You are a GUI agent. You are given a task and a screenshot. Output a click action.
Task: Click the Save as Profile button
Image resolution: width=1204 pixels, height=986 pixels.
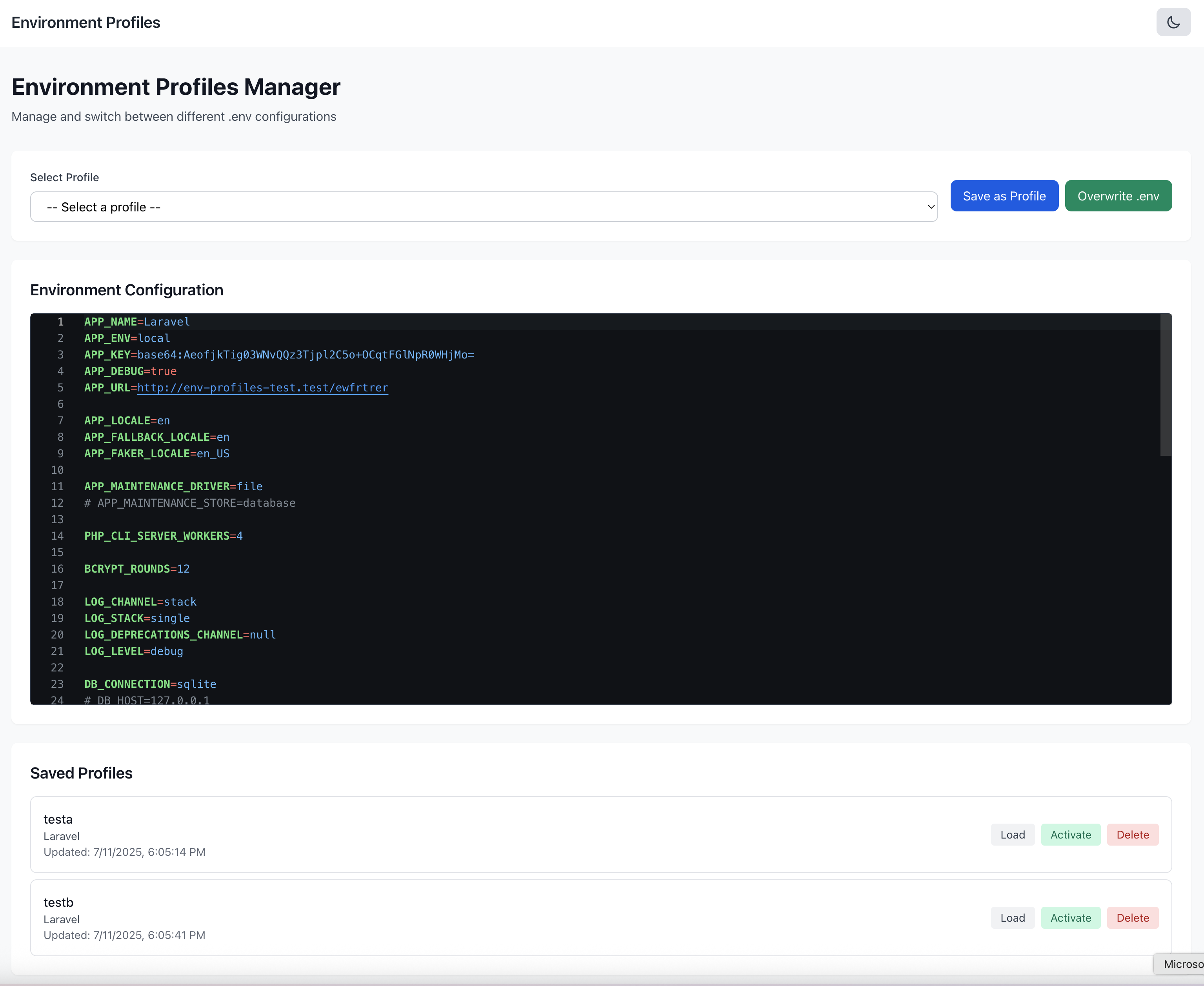(1004, 196)
